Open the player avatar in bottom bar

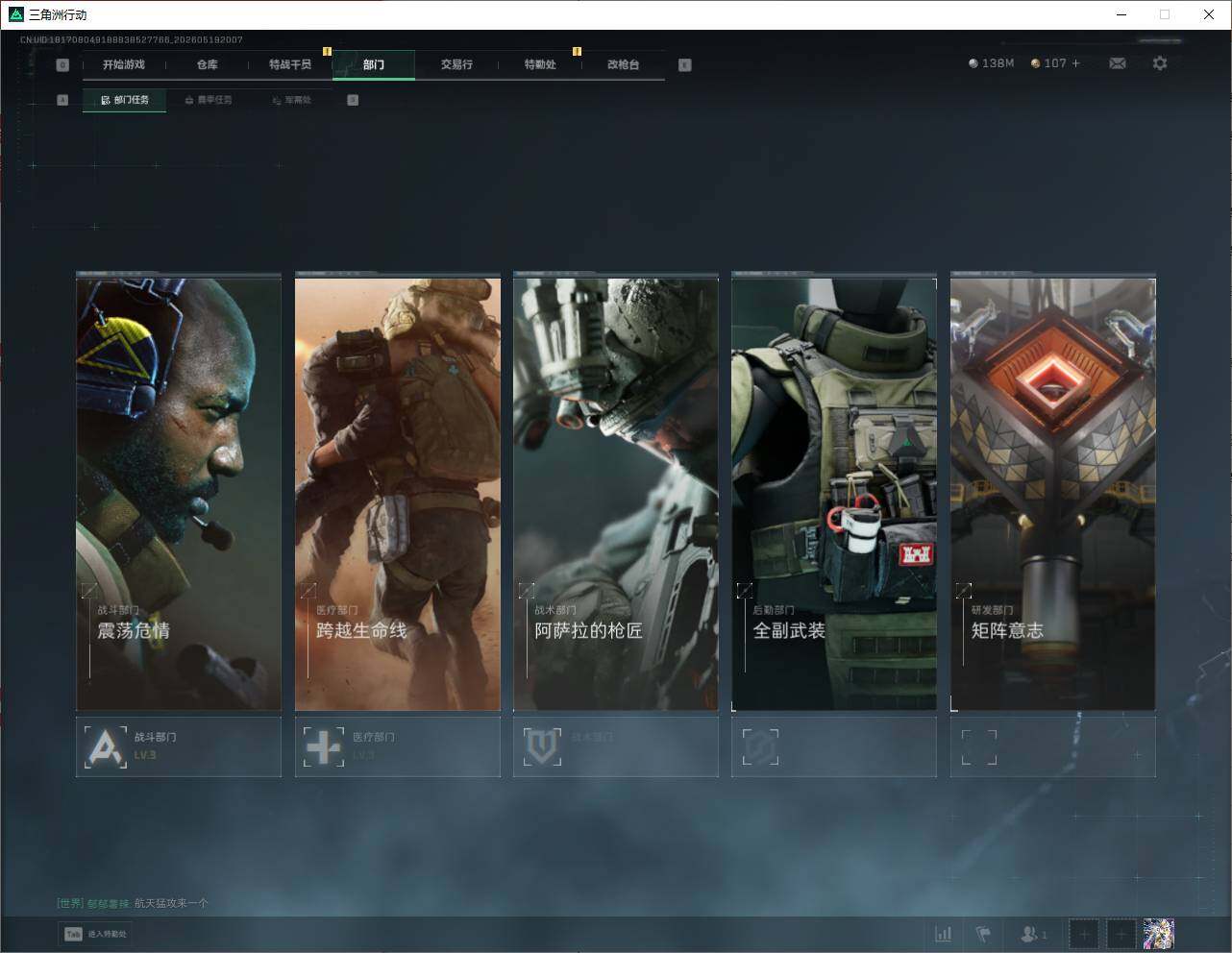(x=1159, y=933)
